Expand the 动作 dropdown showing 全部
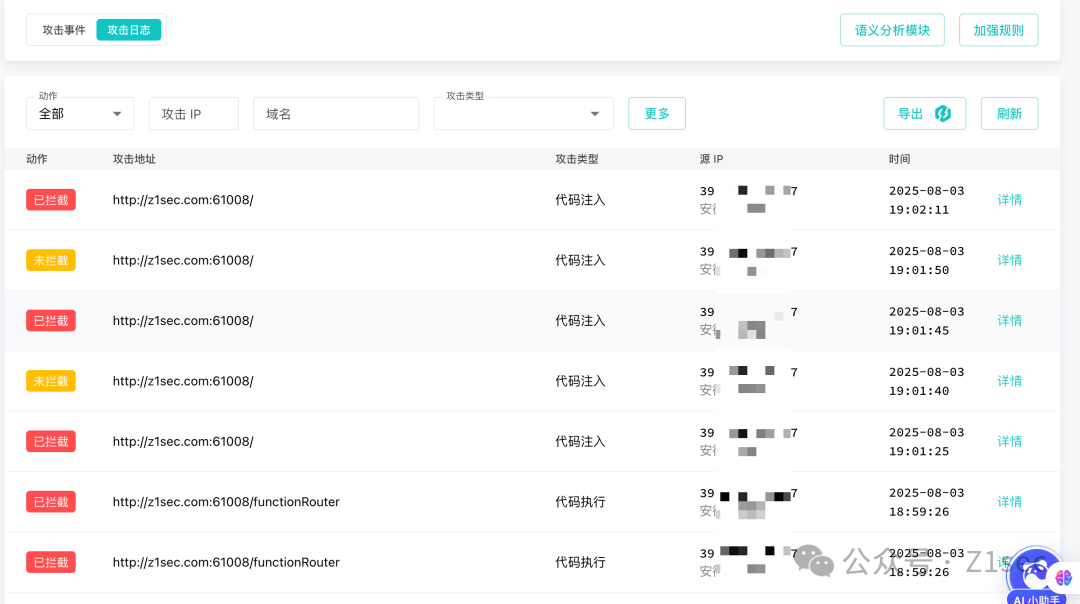This screenshot has height=604, width=1080. [x=80, y=114]
